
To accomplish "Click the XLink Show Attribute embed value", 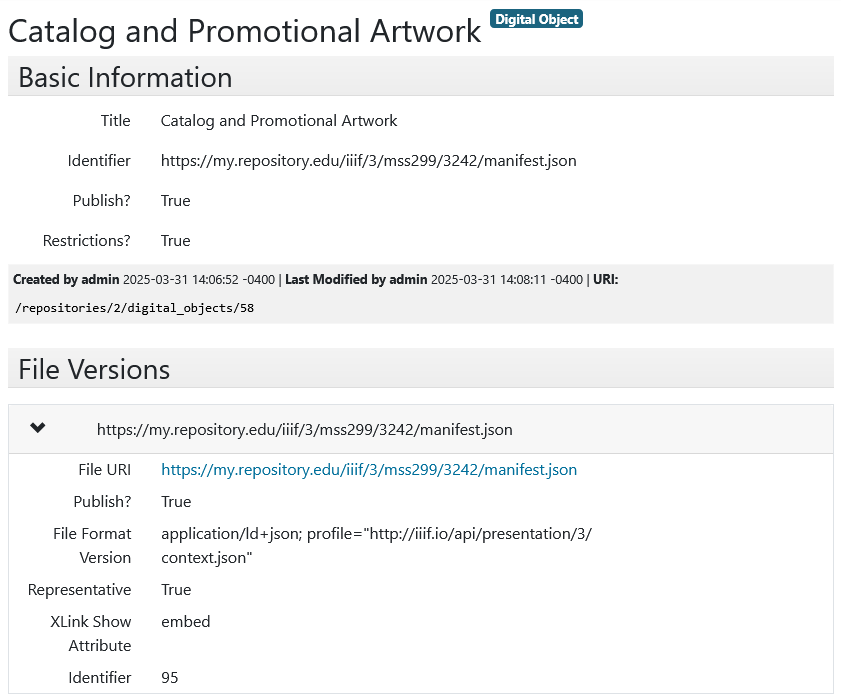I will pos(185,621).
